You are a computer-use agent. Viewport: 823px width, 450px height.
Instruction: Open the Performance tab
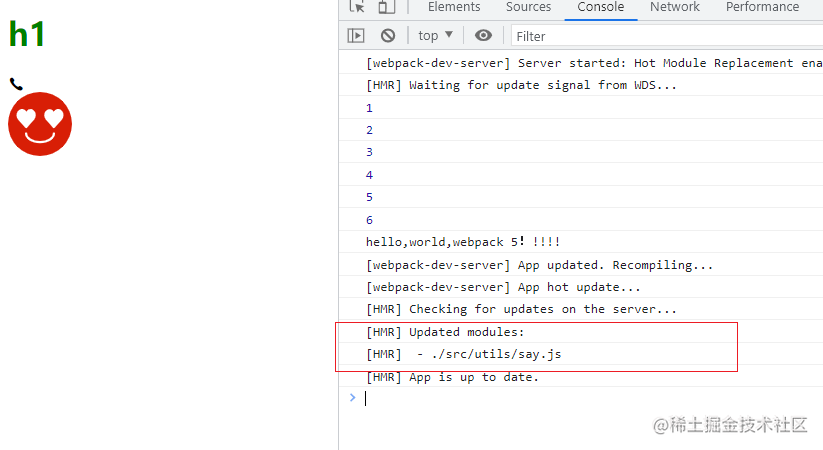click(x=762, y=7)
